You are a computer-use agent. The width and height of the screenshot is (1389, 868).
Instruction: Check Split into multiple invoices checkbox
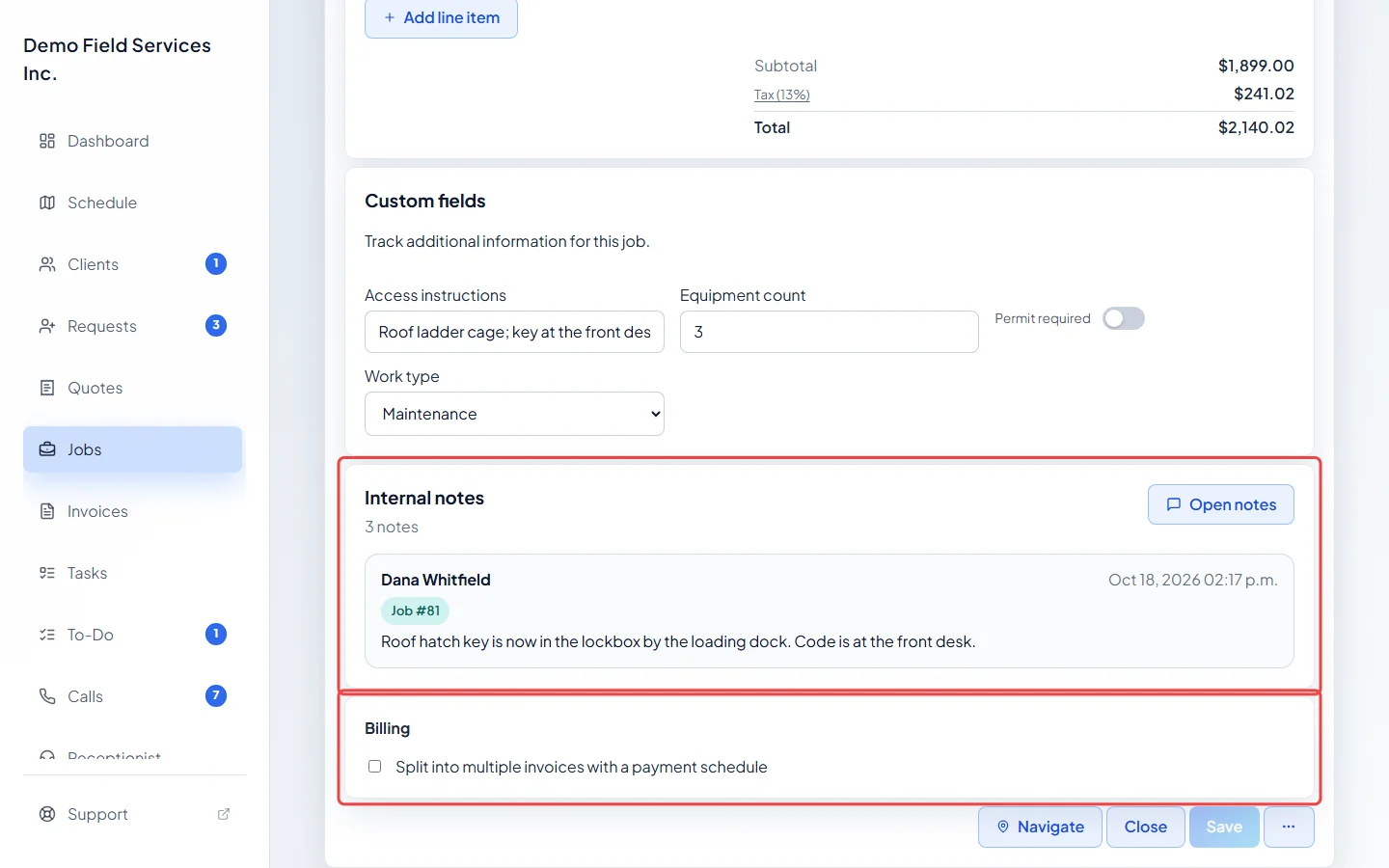(375, 767)
